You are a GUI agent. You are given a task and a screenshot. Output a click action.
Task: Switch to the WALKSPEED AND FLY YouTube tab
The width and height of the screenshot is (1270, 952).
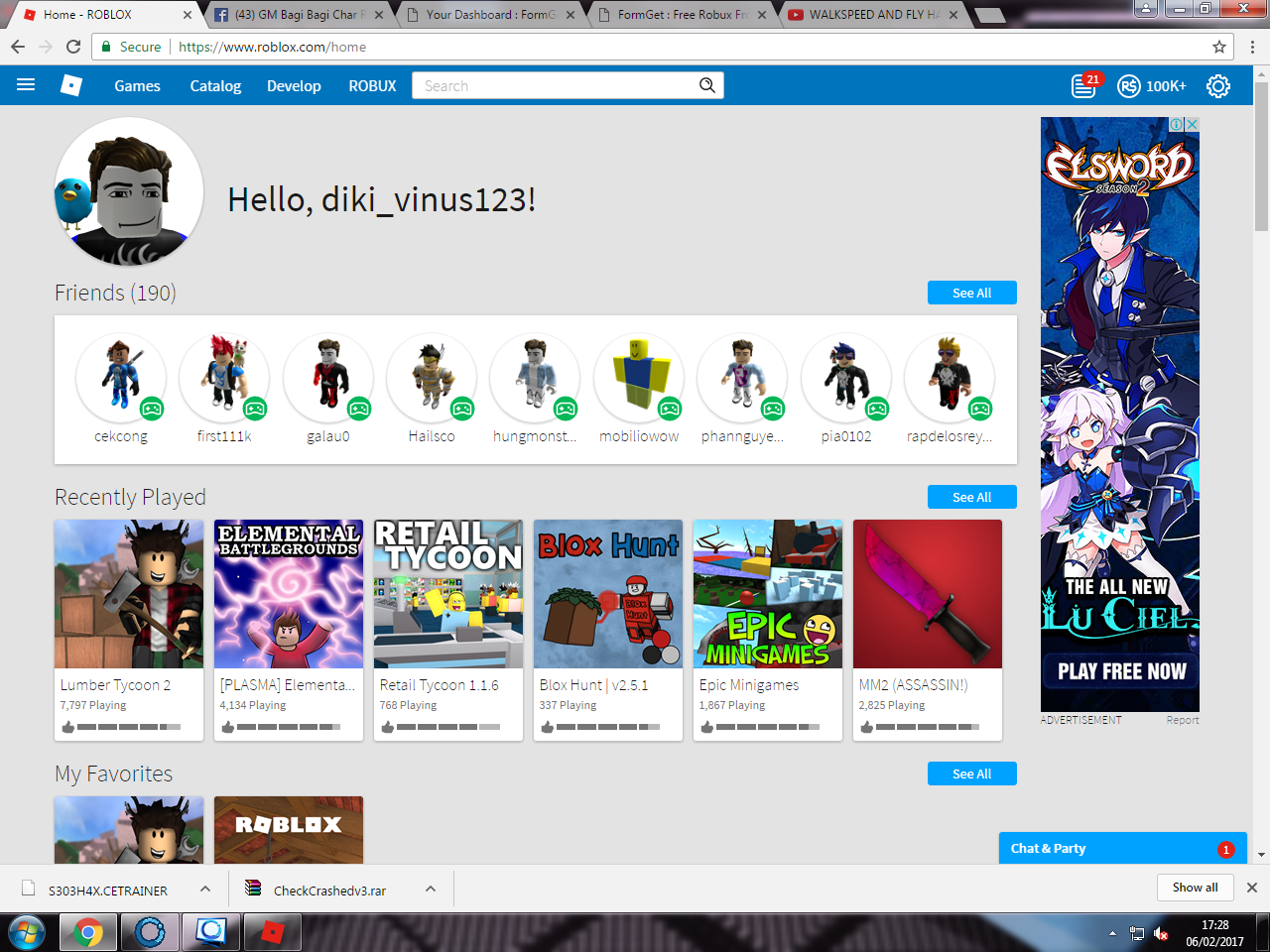coord(873,15)
